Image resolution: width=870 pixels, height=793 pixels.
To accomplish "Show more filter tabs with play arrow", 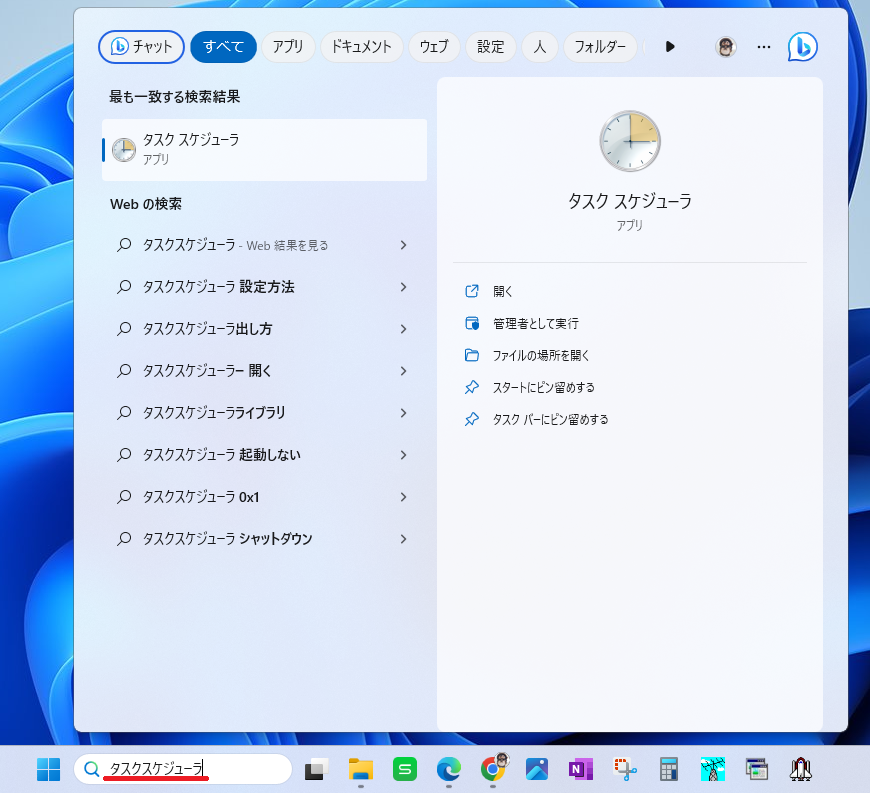I will click(x=670, y=47).
